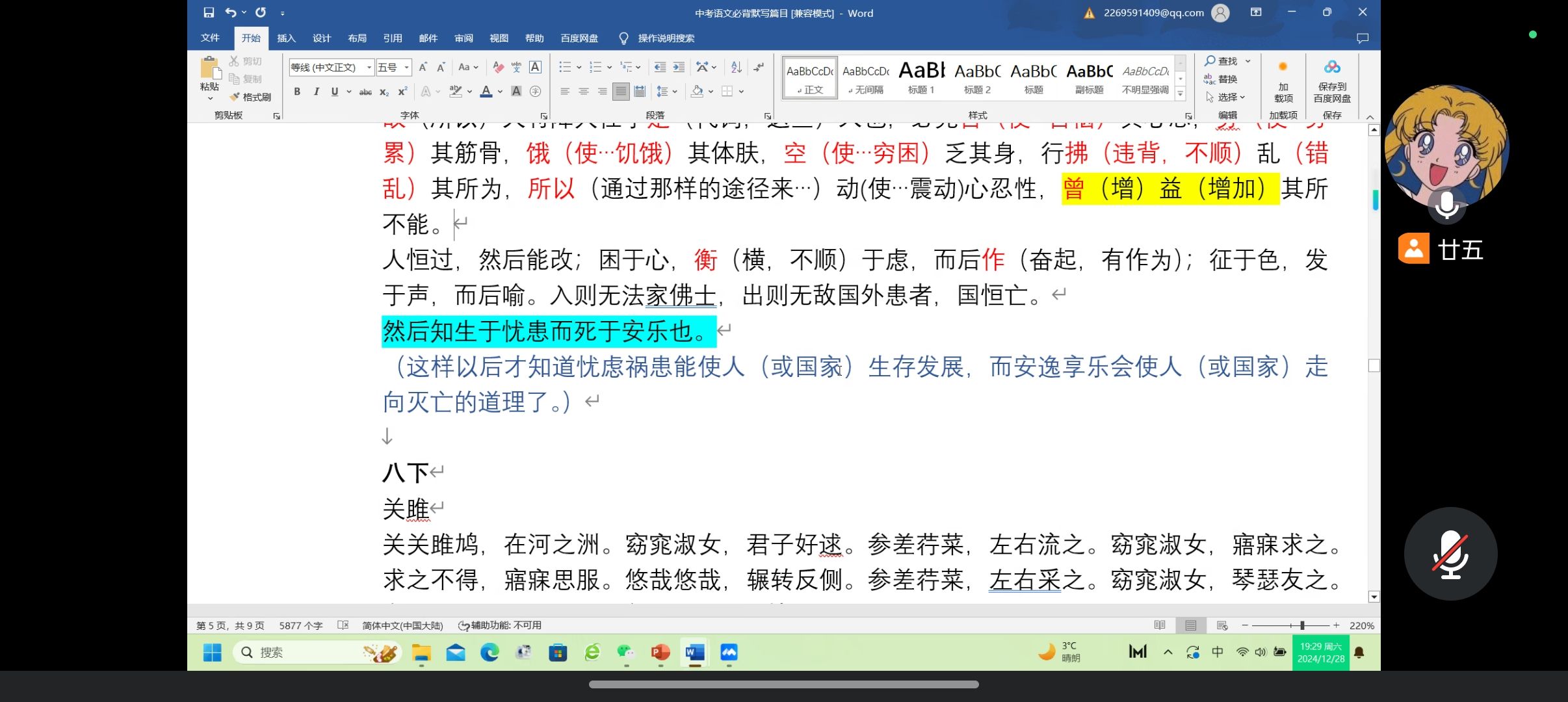Clear all formatting with the eraser icon

pos(498,67)
